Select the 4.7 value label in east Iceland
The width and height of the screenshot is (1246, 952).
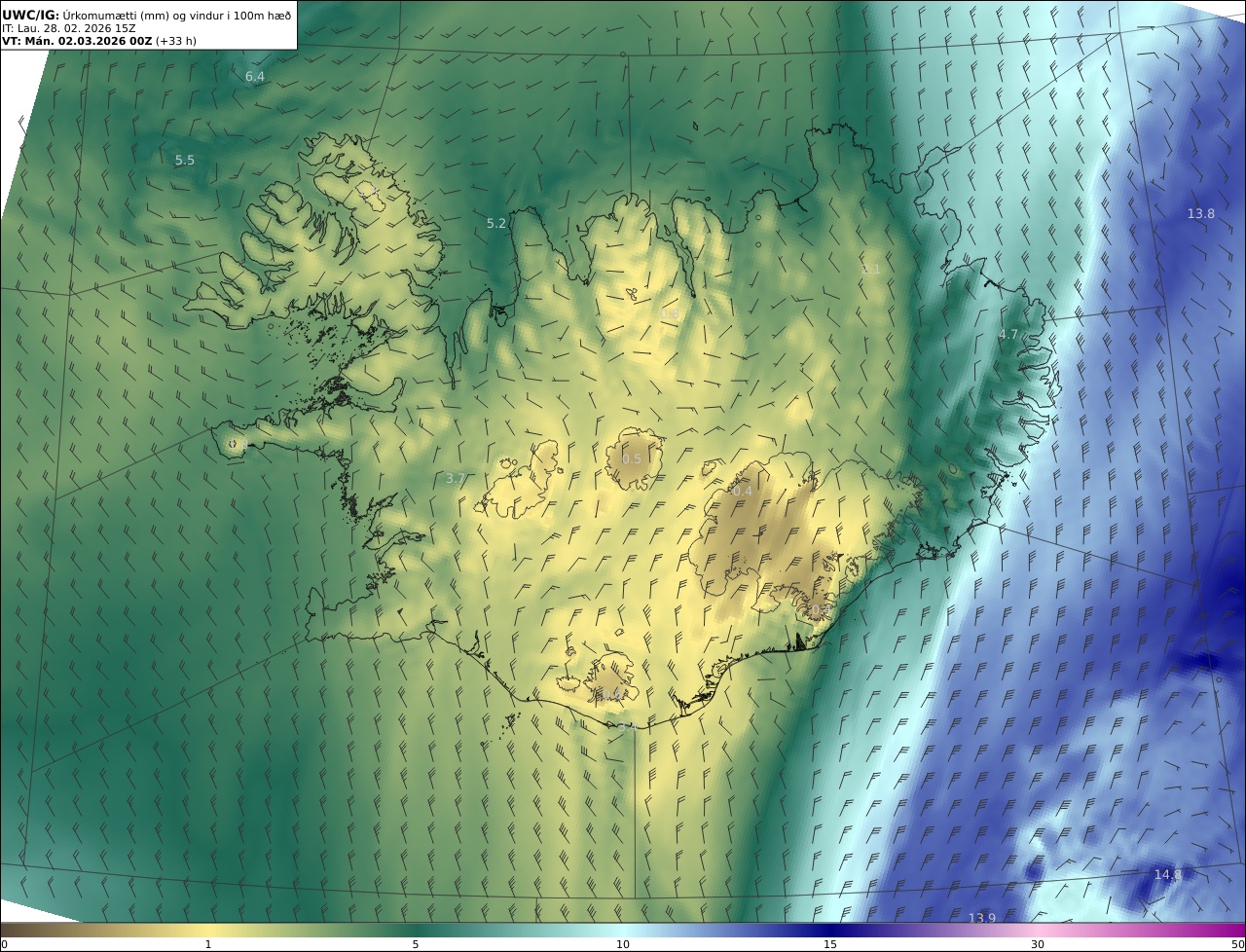click(1008, 335)
